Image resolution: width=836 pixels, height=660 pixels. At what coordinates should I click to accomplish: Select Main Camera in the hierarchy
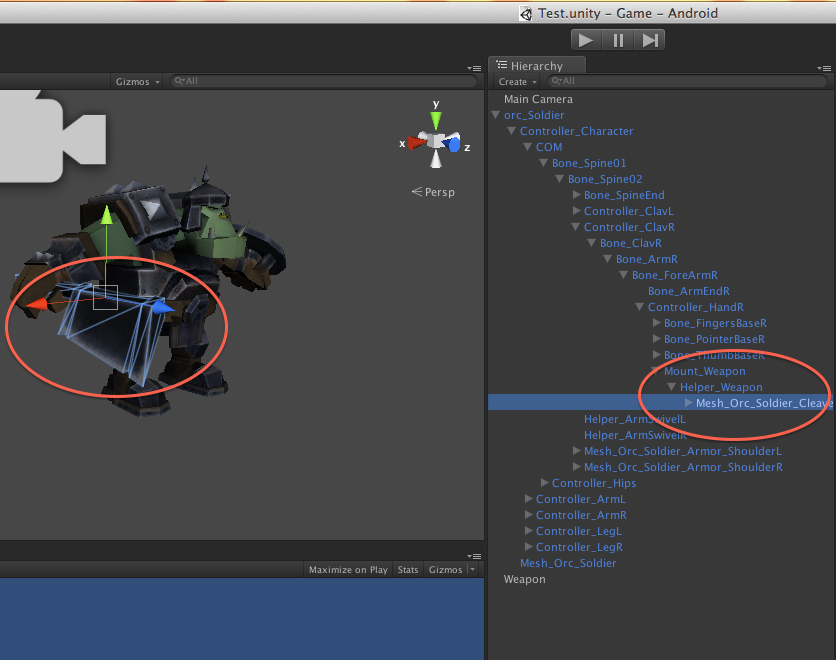click(x=538, y=99)
